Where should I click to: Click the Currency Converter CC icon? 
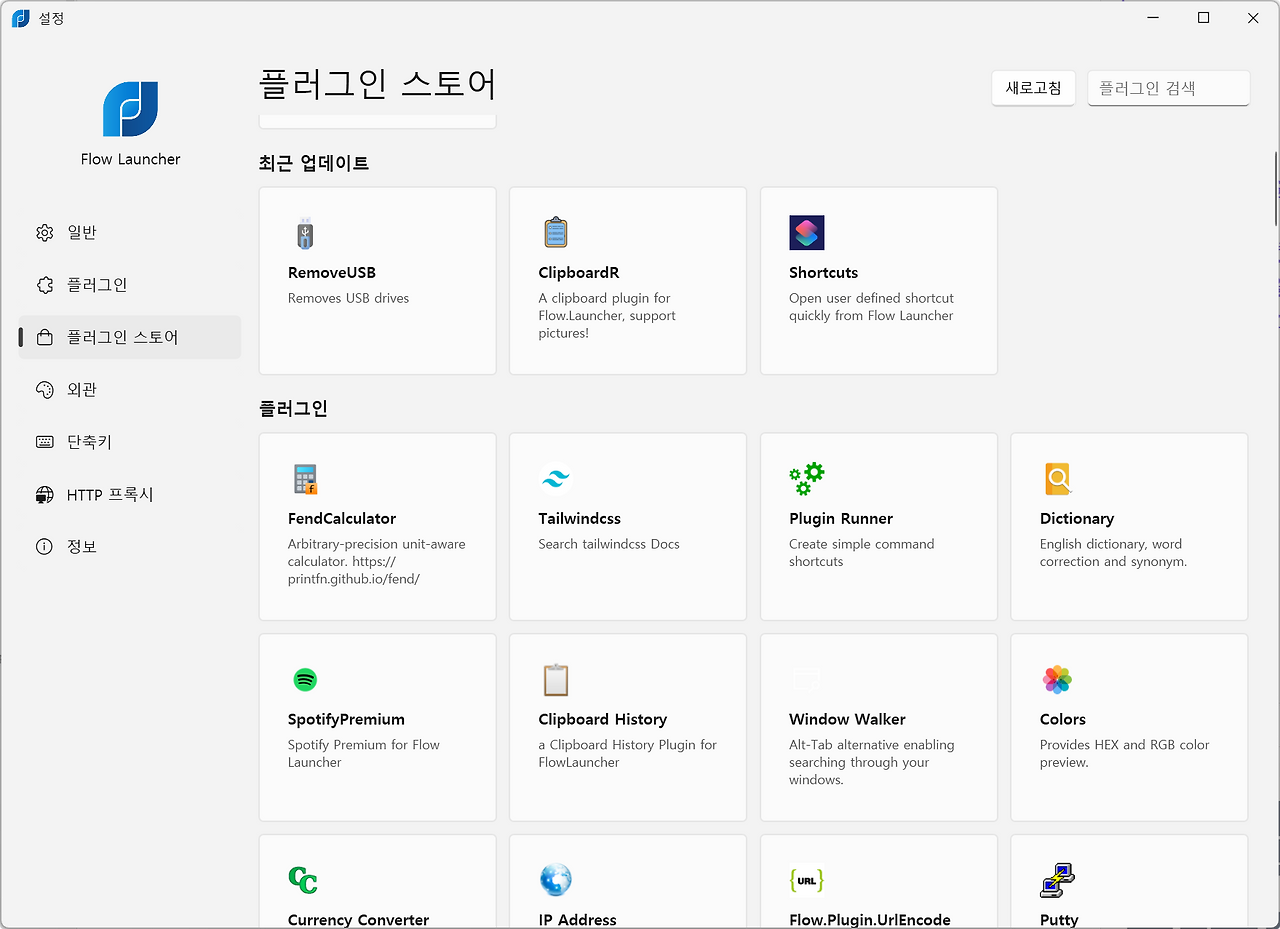coord(303,880)
